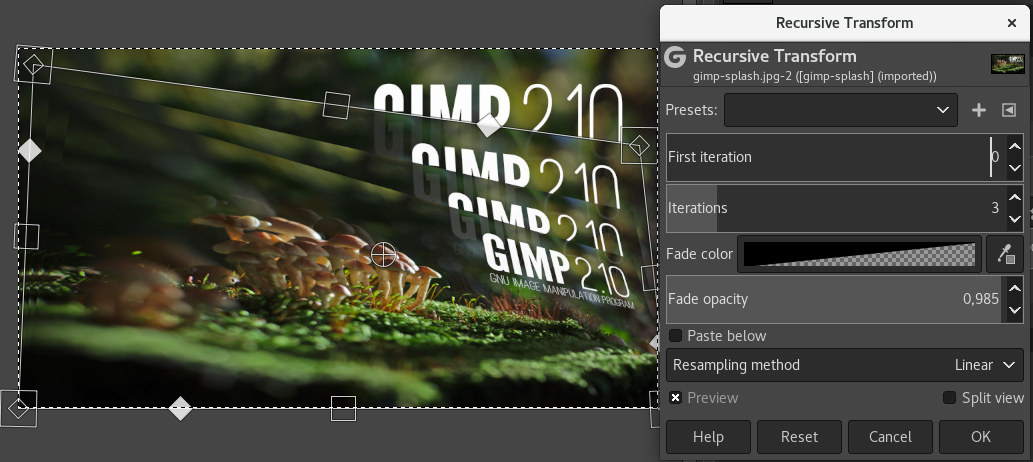Click the Iterations slider bar

point(836,208)
